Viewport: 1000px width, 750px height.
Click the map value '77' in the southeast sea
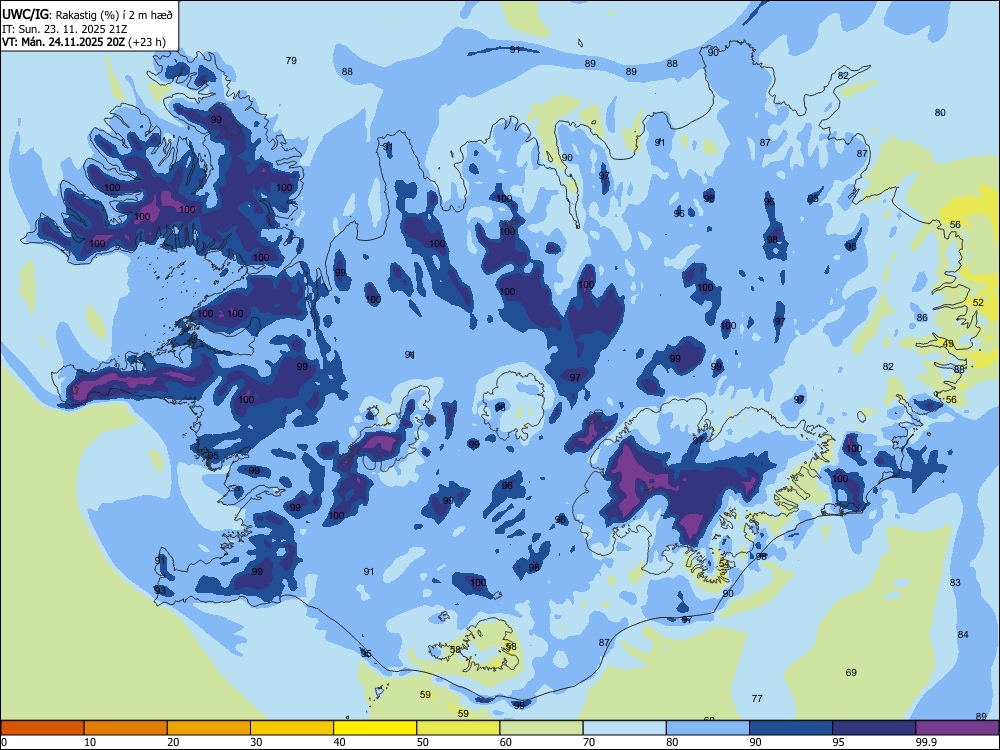tap(757, 698)
